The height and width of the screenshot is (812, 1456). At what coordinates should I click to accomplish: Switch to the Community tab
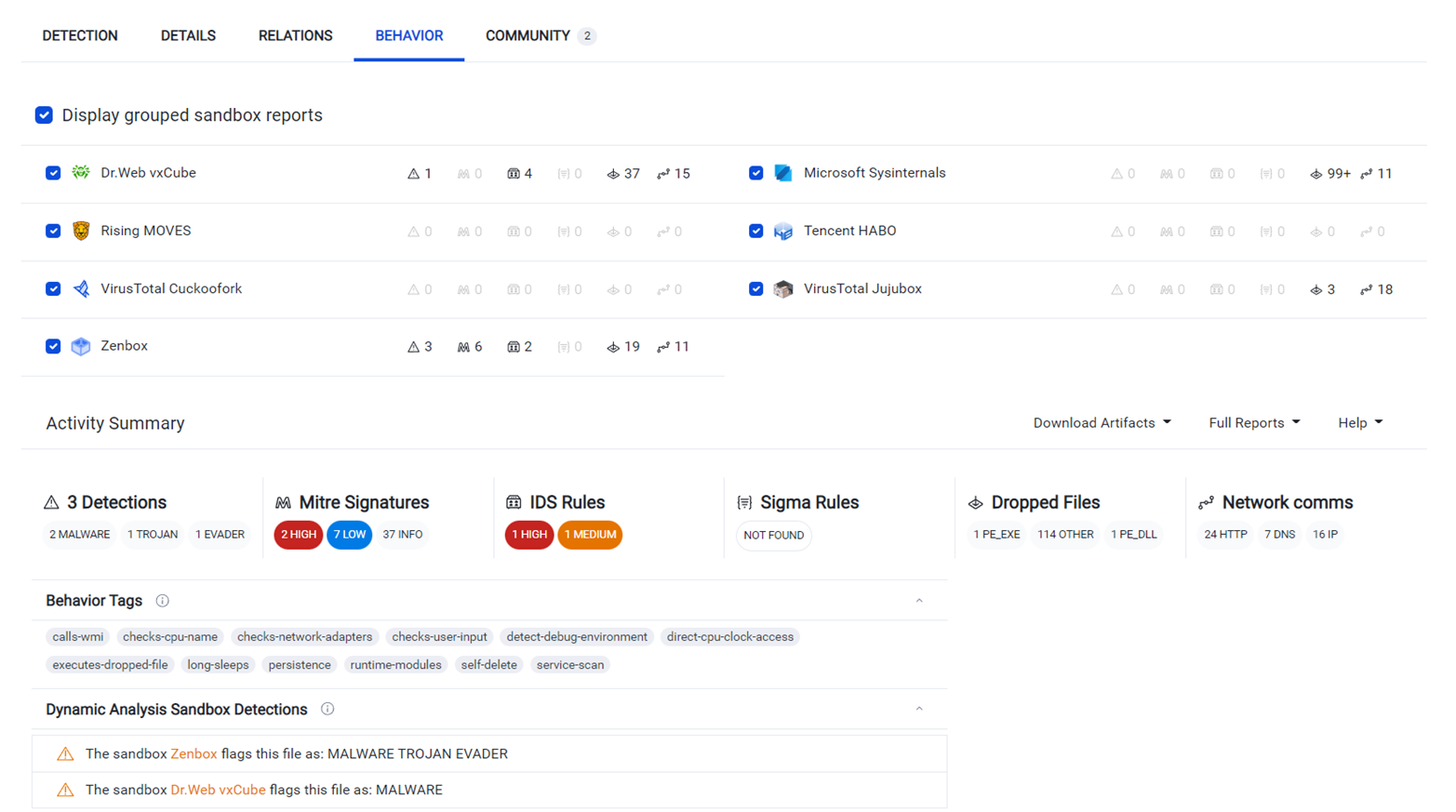(541, 35)
